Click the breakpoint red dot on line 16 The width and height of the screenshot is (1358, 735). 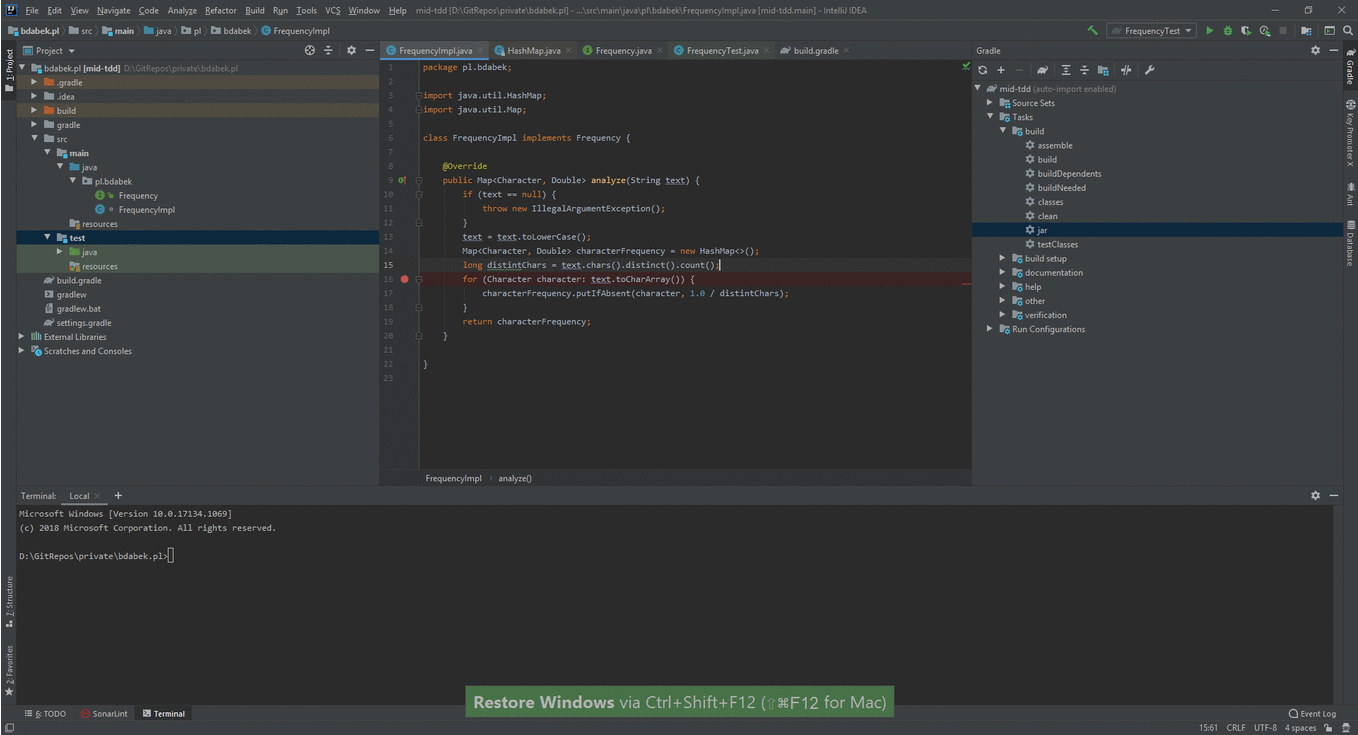click(404, 279)
